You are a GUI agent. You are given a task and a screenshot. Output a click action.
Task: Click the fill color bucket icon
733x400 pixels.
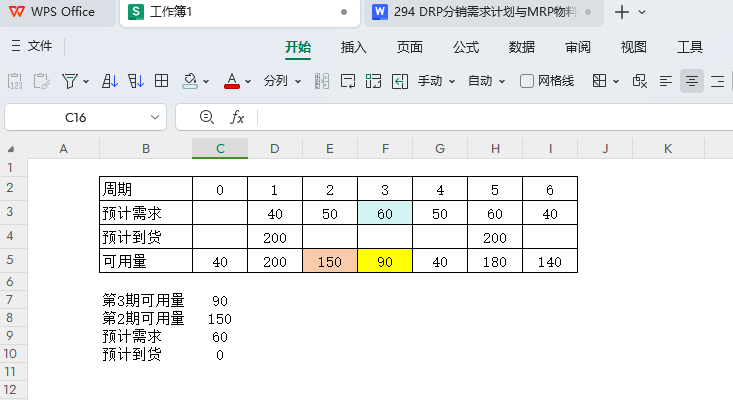pos(190,81)
